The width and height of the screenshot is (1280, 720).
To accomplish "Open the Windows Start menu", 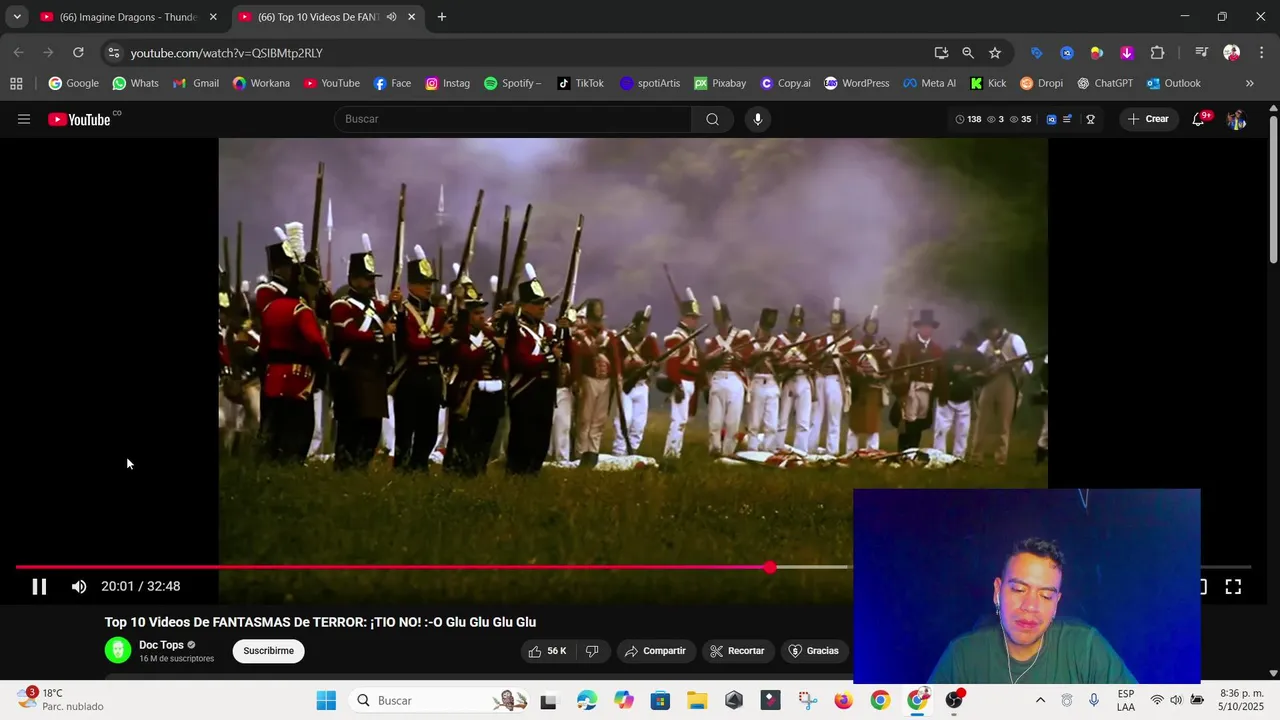I will [x=326, y=700].
